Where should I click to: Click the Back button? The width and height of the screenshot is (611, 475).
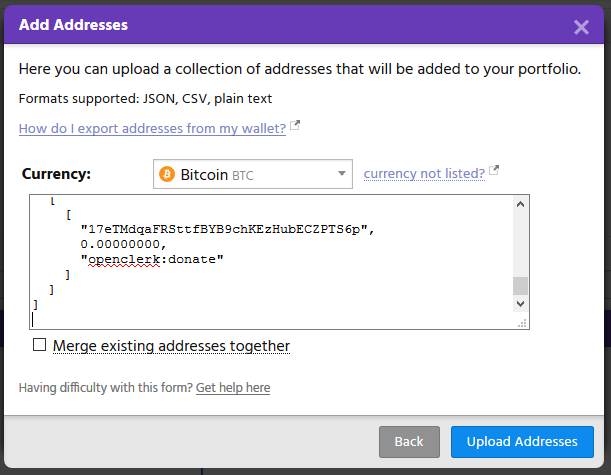pos(409,441)
